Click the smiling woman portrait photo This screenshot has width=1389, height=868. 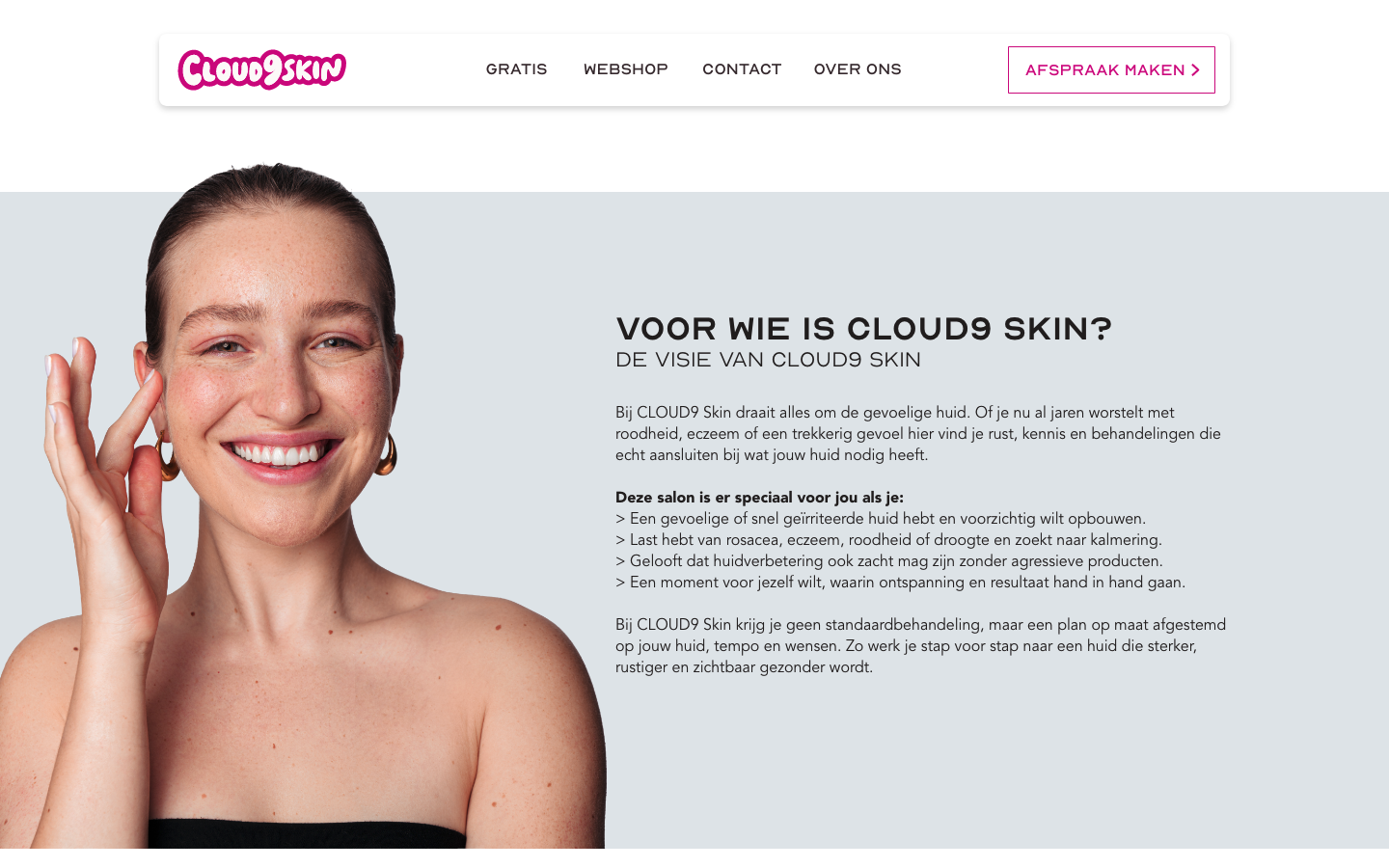point(303,505)
